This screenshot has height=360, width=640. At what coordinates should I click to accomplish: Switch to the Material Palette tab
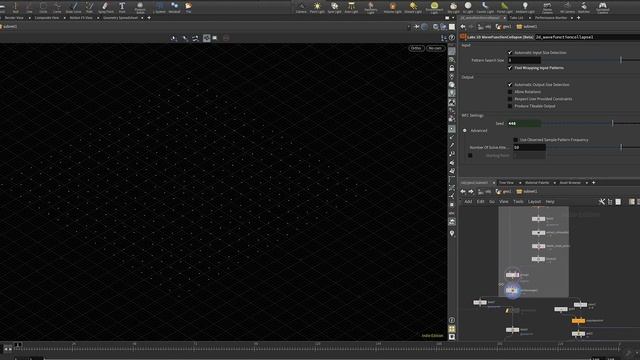(537, 183)
